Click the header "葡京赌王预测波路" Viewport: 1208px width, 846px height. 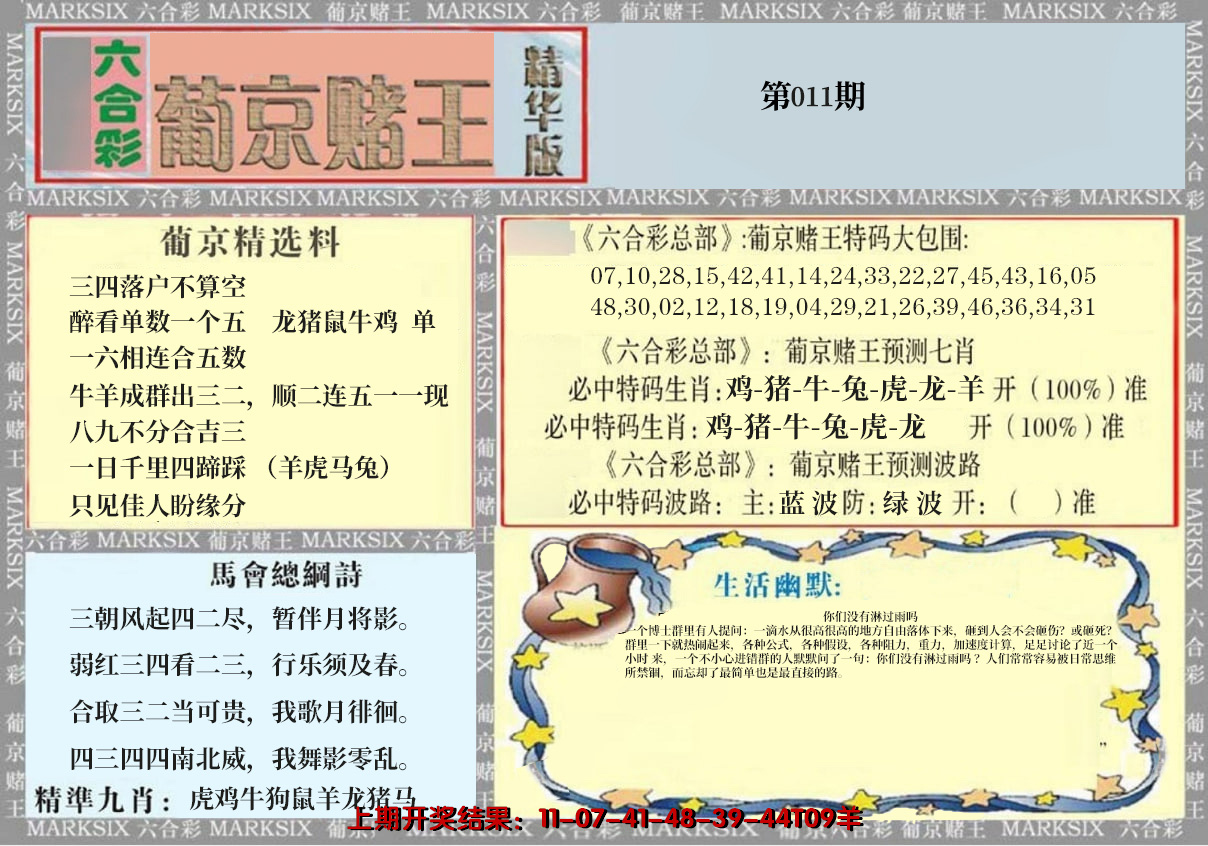[x=885, y=465]
